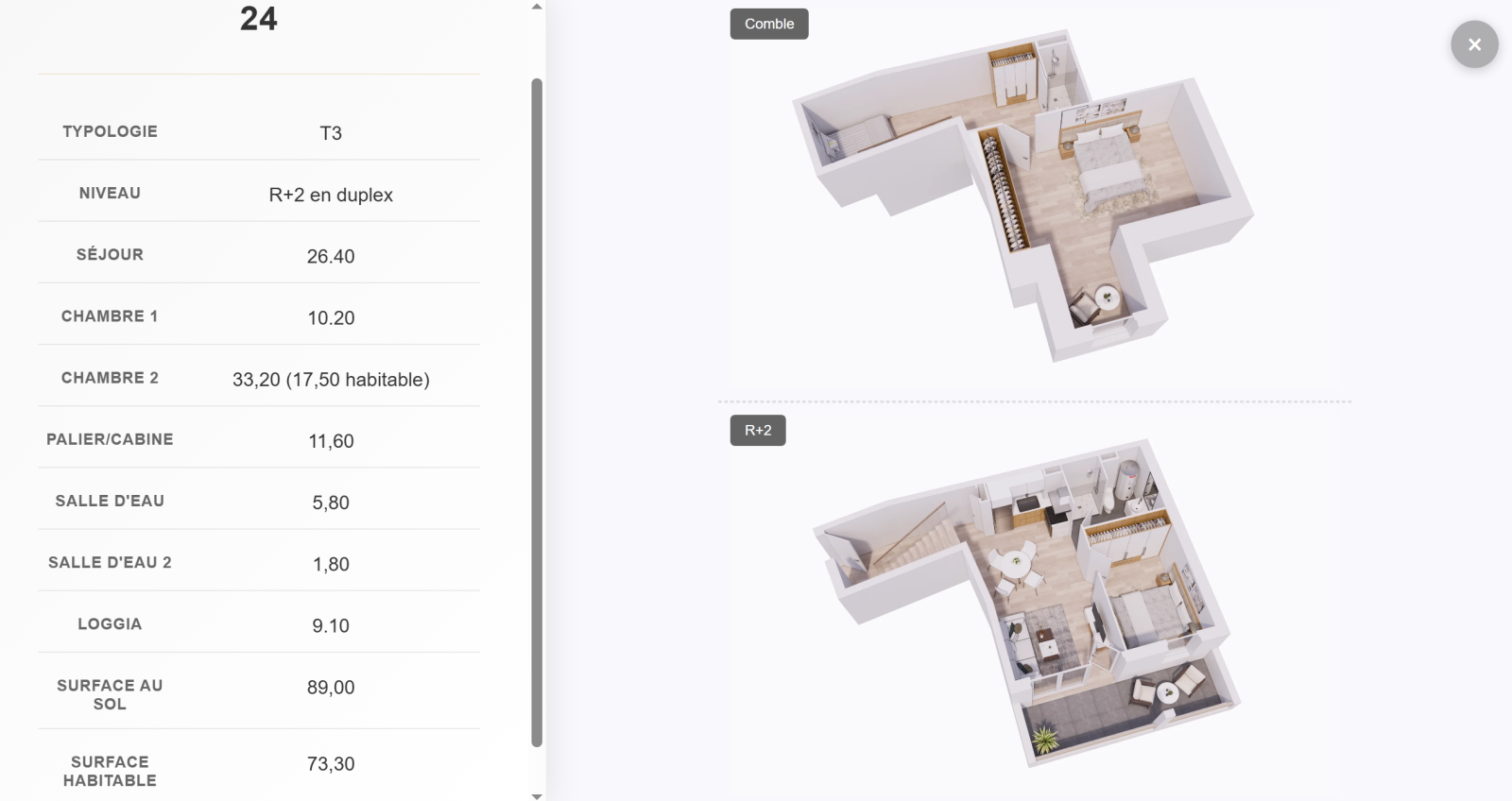The height and width of the screenshot is (801, 1512).
Task: Click the SURFACE AU SOL row label
Action: coord(110,694)
